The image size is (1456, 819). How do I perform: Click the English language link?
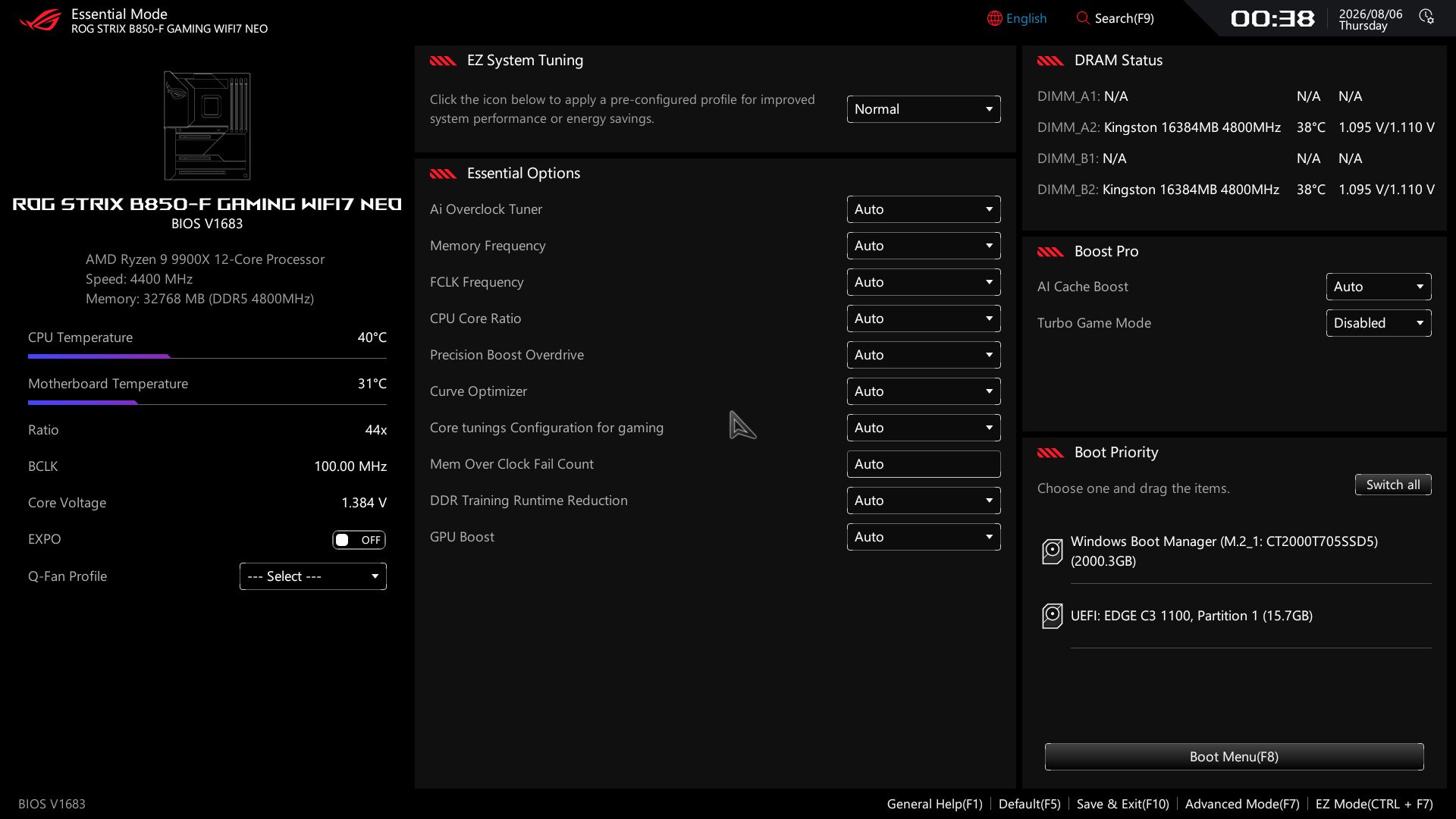1026,18
